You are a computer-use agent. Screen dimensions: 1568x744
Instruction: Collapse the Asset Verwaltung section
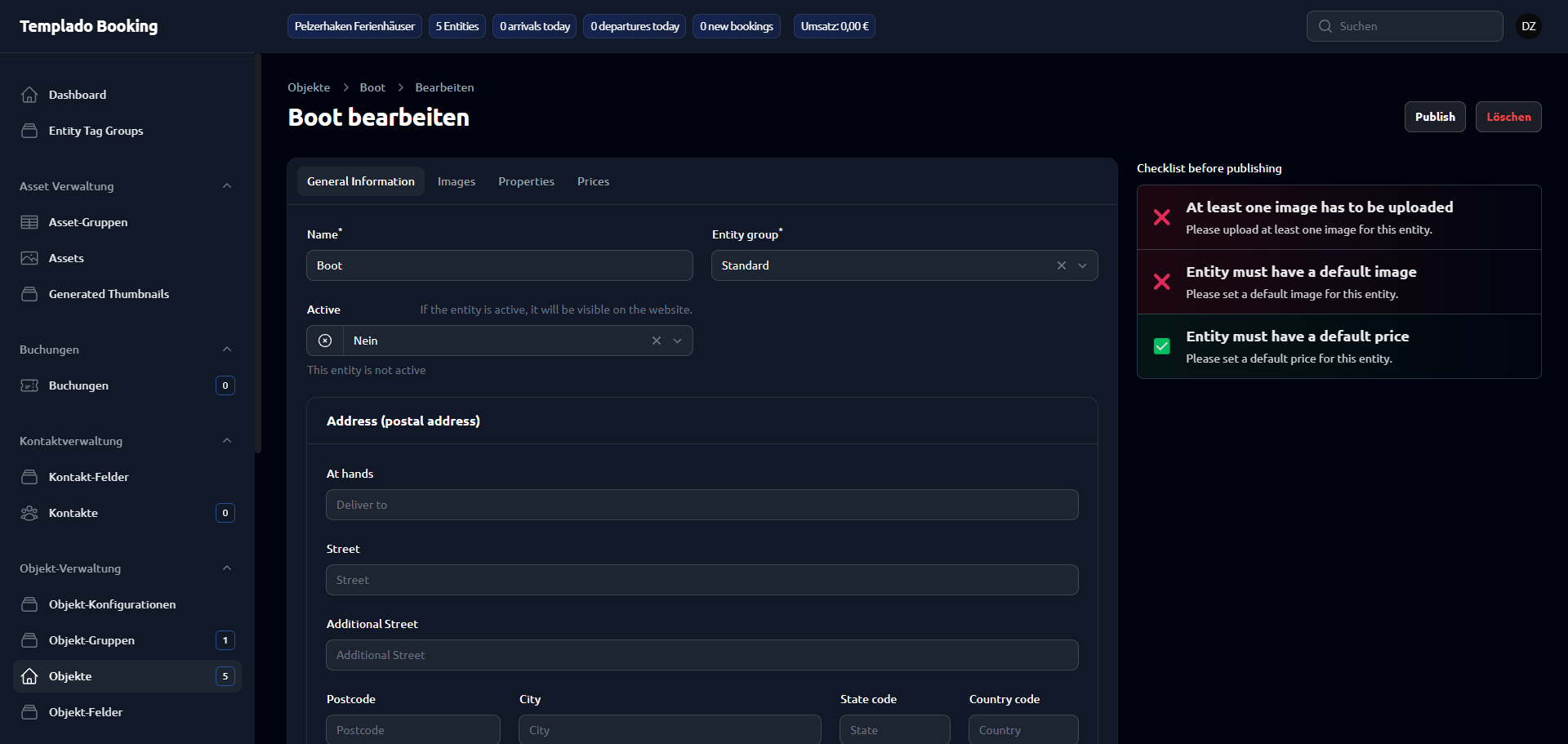tap(227, 186)
